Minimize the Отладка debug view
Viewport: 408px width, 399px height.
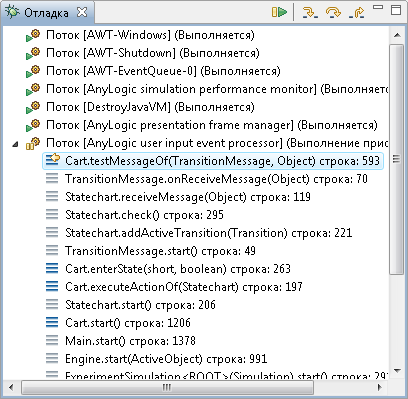[378, 7]
